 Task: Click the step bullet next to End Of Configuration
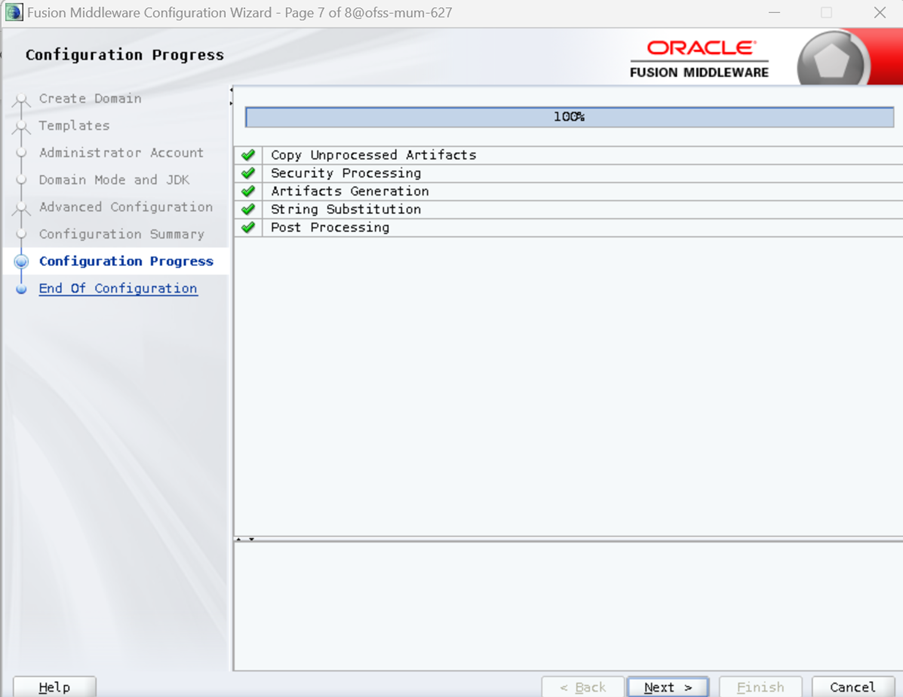click(21, 289)
